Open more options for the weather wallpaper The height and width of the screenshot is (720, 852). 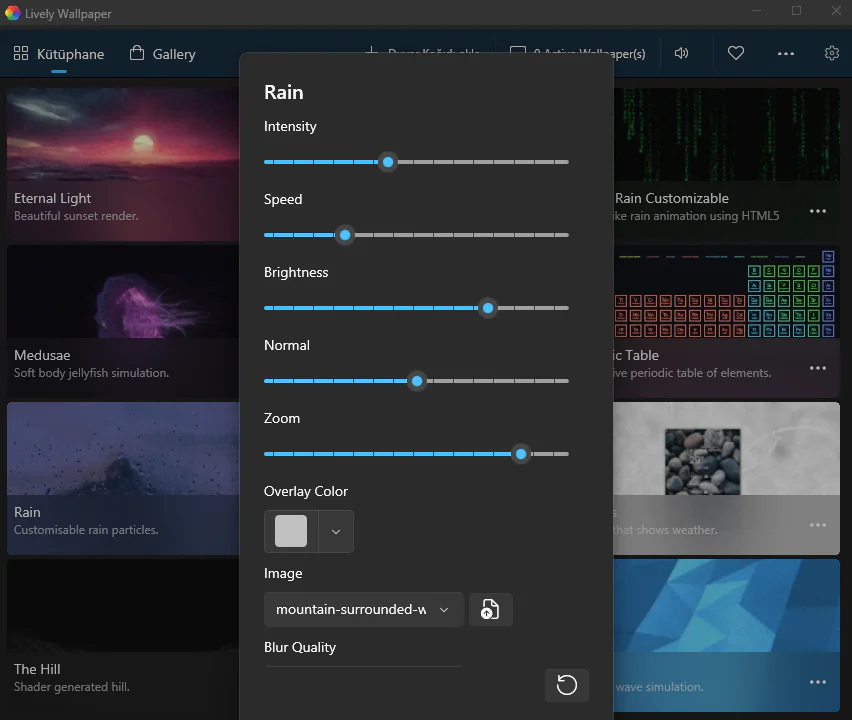(x=818, y=525)
